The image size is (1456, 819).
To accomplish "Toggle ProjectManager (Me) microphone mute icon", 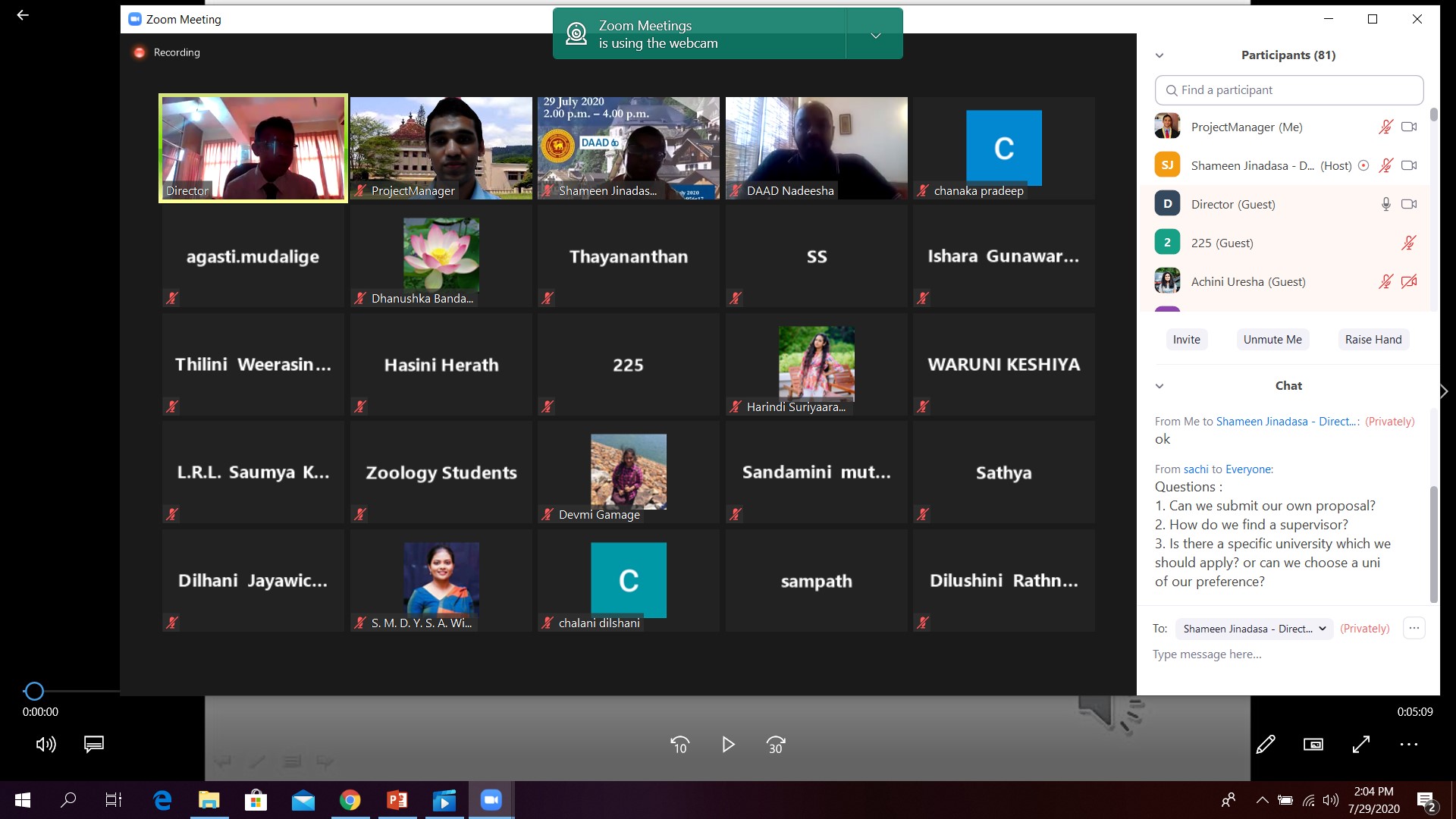I will [1385, 127].
